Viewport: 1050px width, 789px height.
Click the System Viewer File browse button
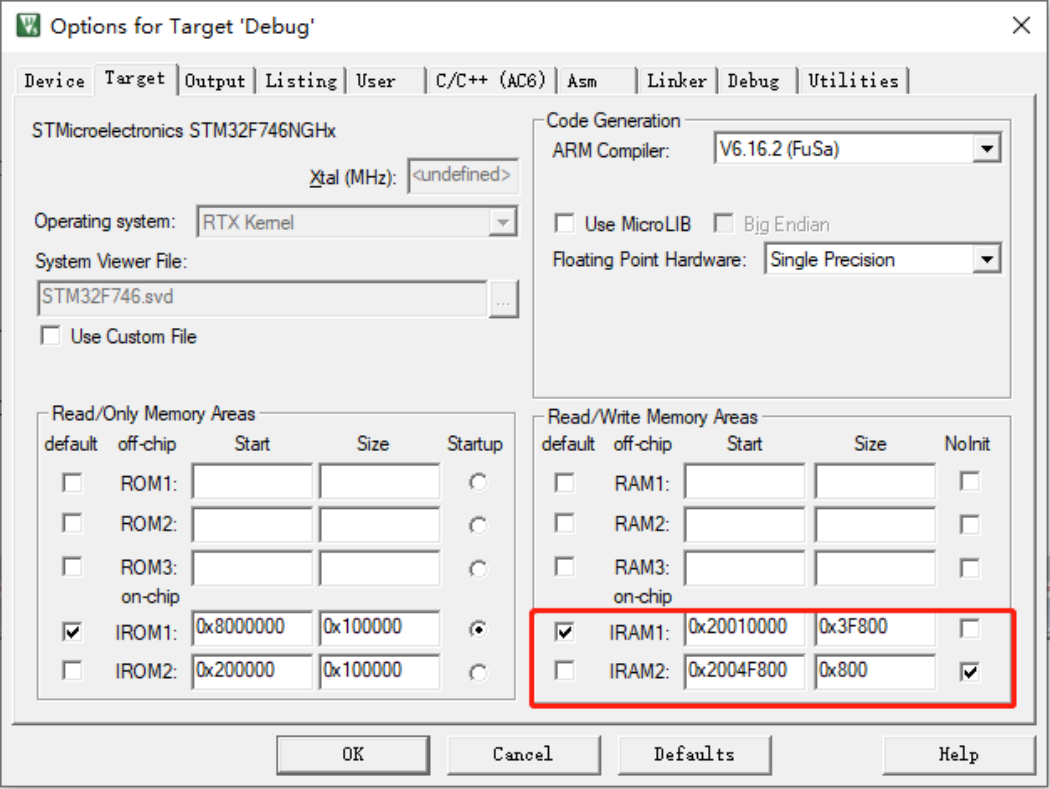[503, 298]
